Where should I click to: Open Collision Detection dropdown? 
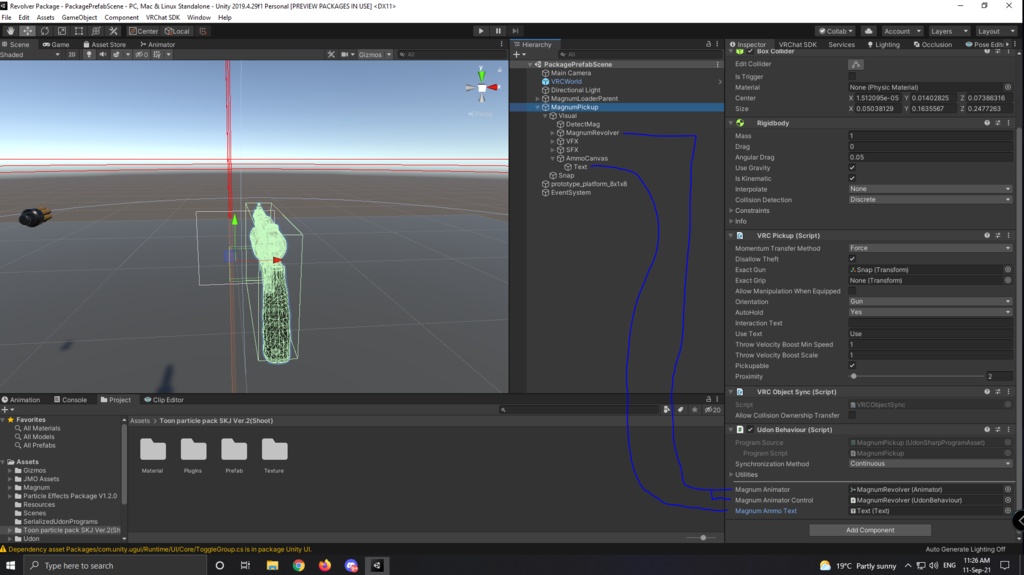click(930, 200)
